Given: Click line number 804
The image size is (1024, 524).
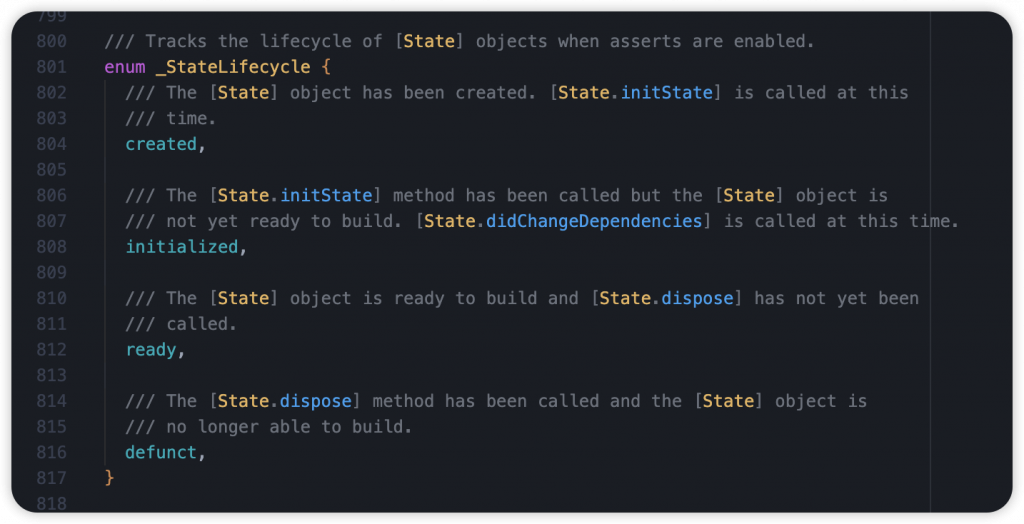Looking at the screenshot, I should (52, 144).
